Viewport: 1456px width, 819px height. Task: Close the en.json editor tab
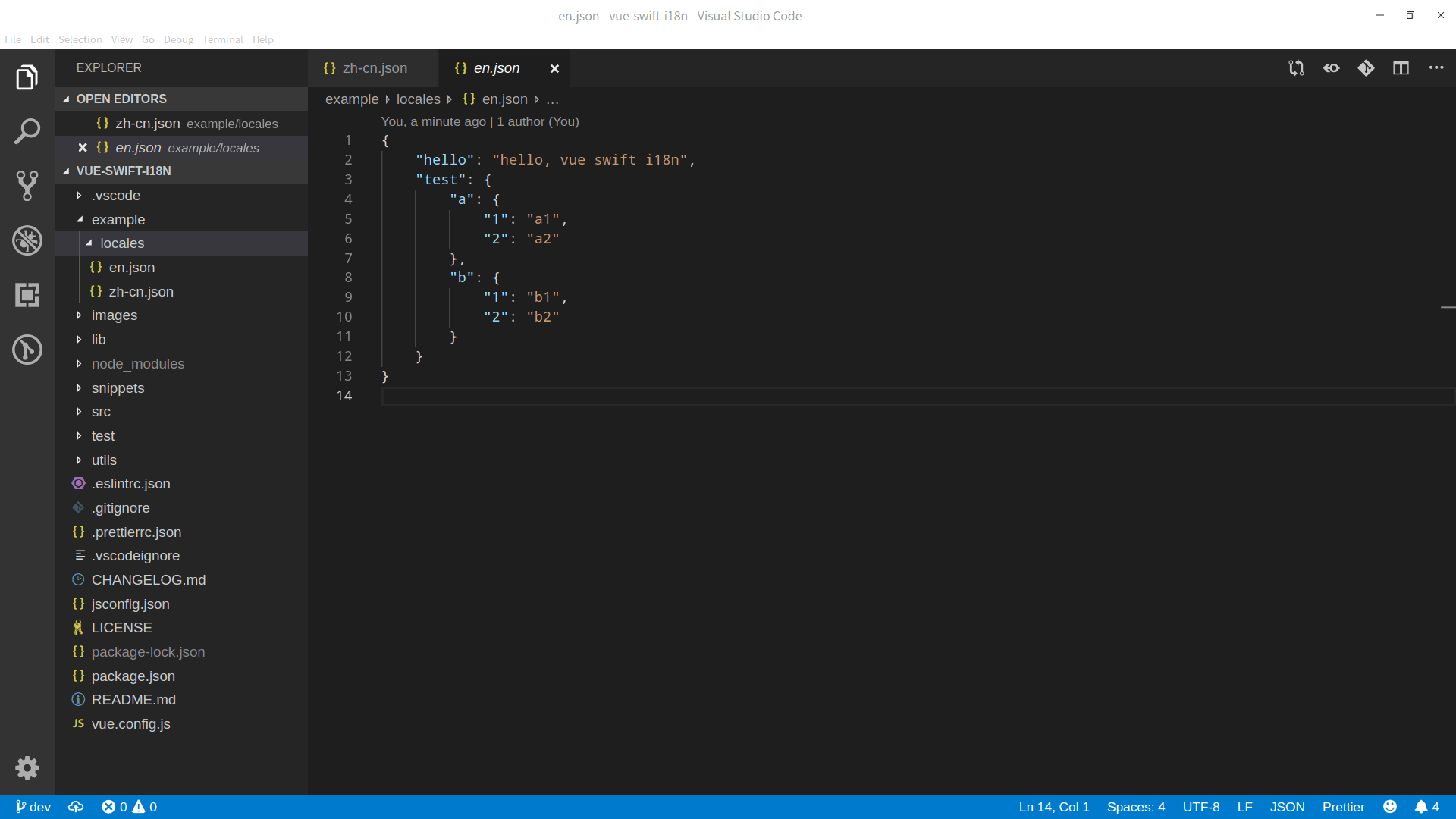[554, 68]
